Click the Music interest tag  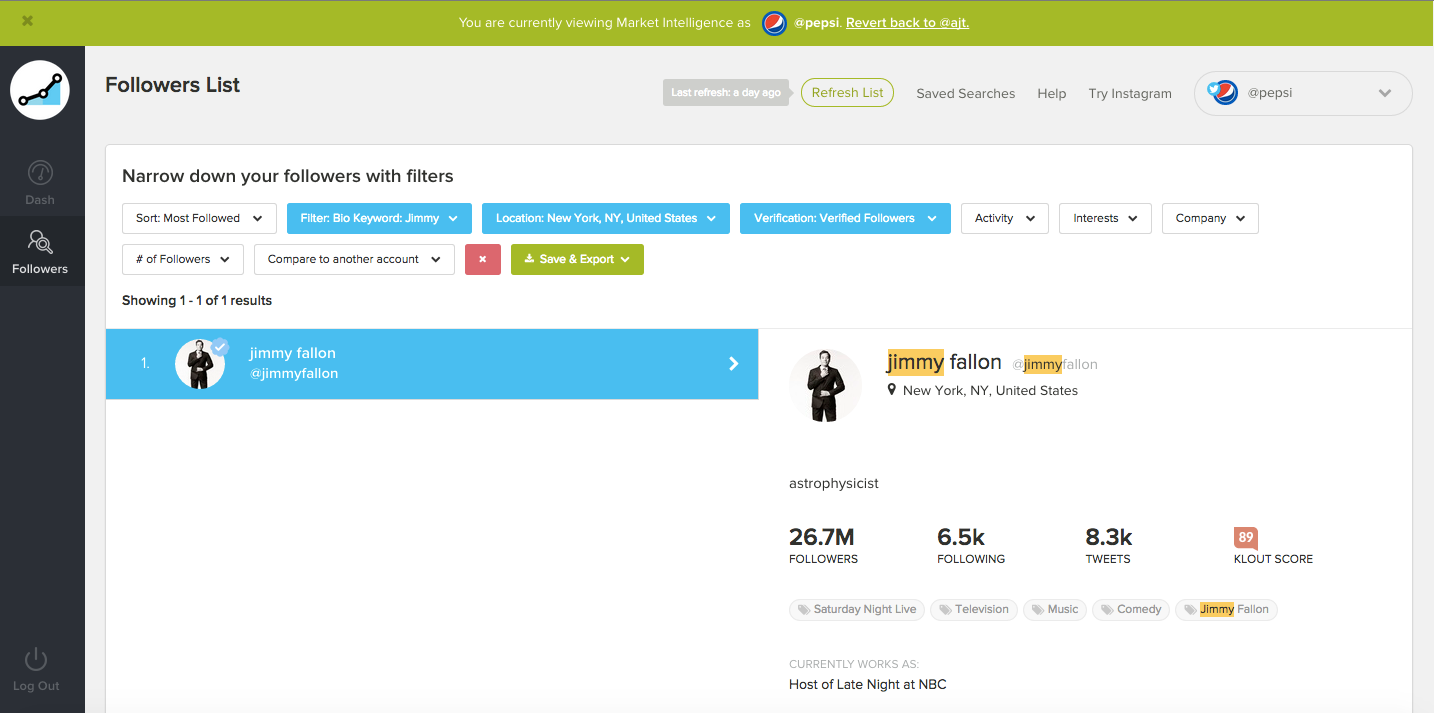(1055, 609)
